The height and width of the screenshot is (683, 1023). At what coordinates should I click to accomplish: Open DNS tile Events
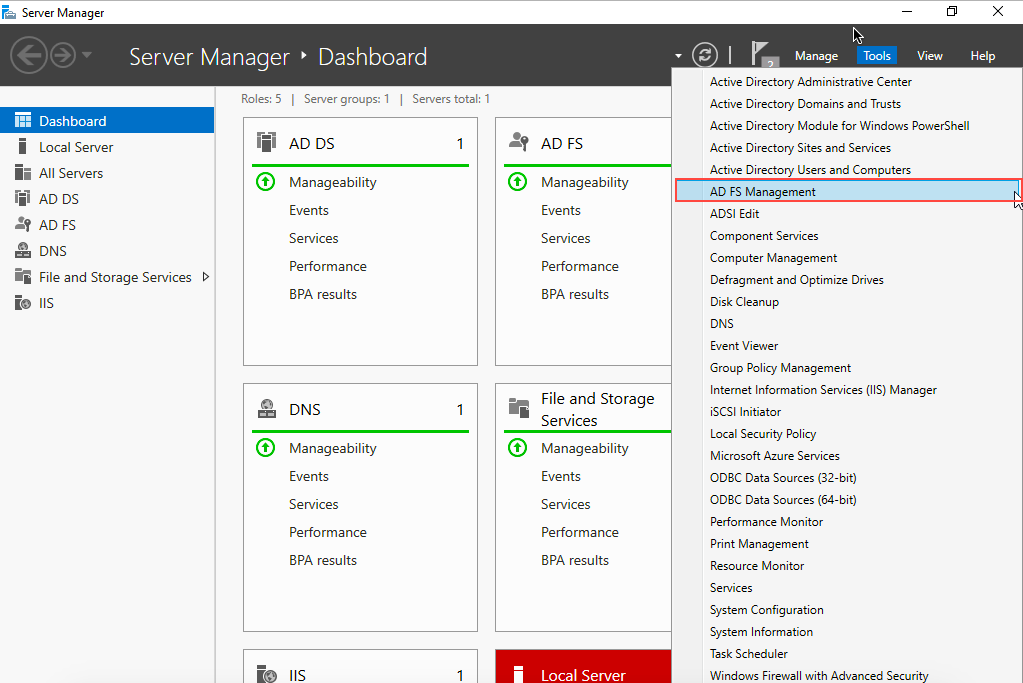[309, 476]
